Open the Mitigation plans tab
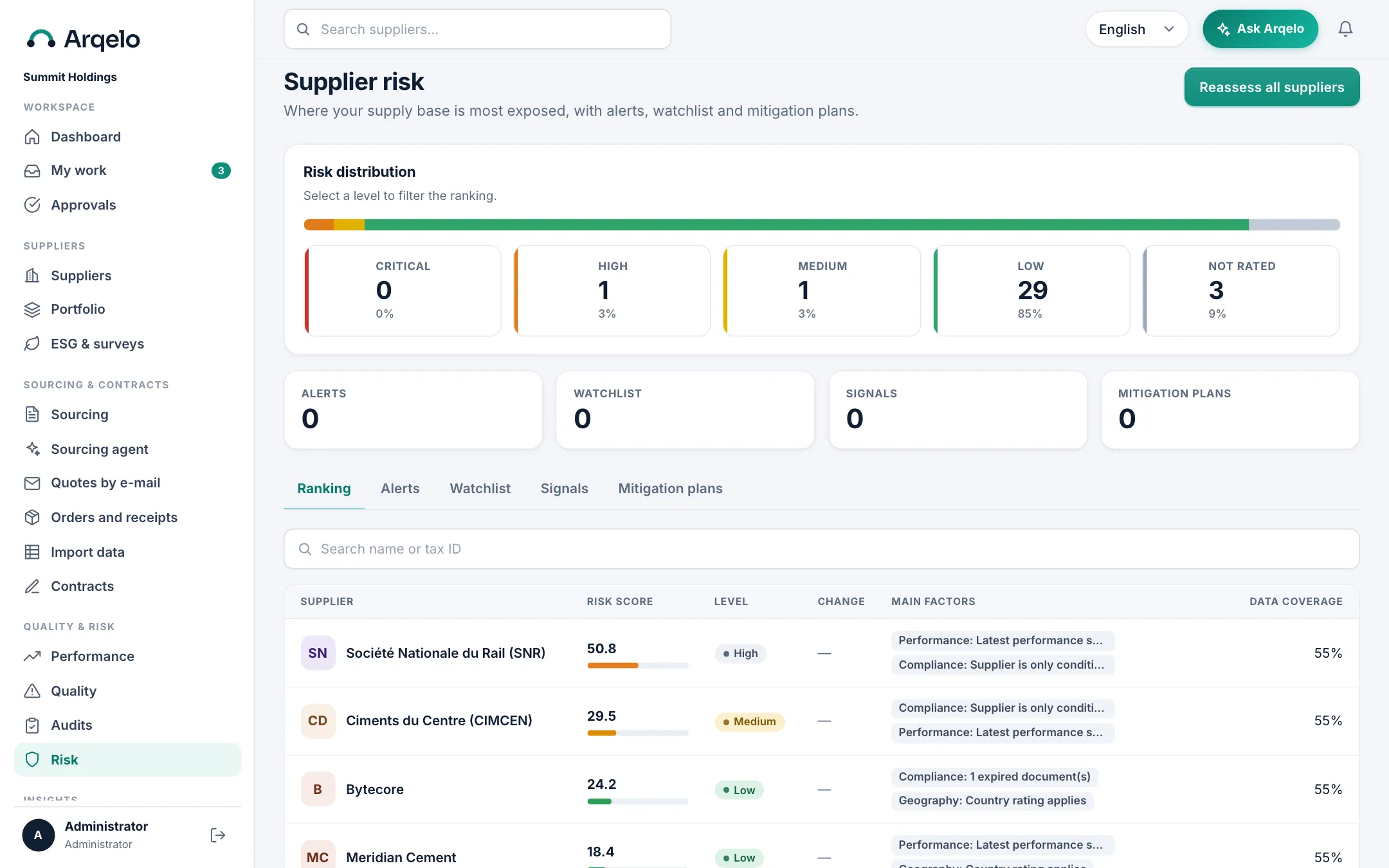Screen dimensions: 1389x868 coord(670,489)
